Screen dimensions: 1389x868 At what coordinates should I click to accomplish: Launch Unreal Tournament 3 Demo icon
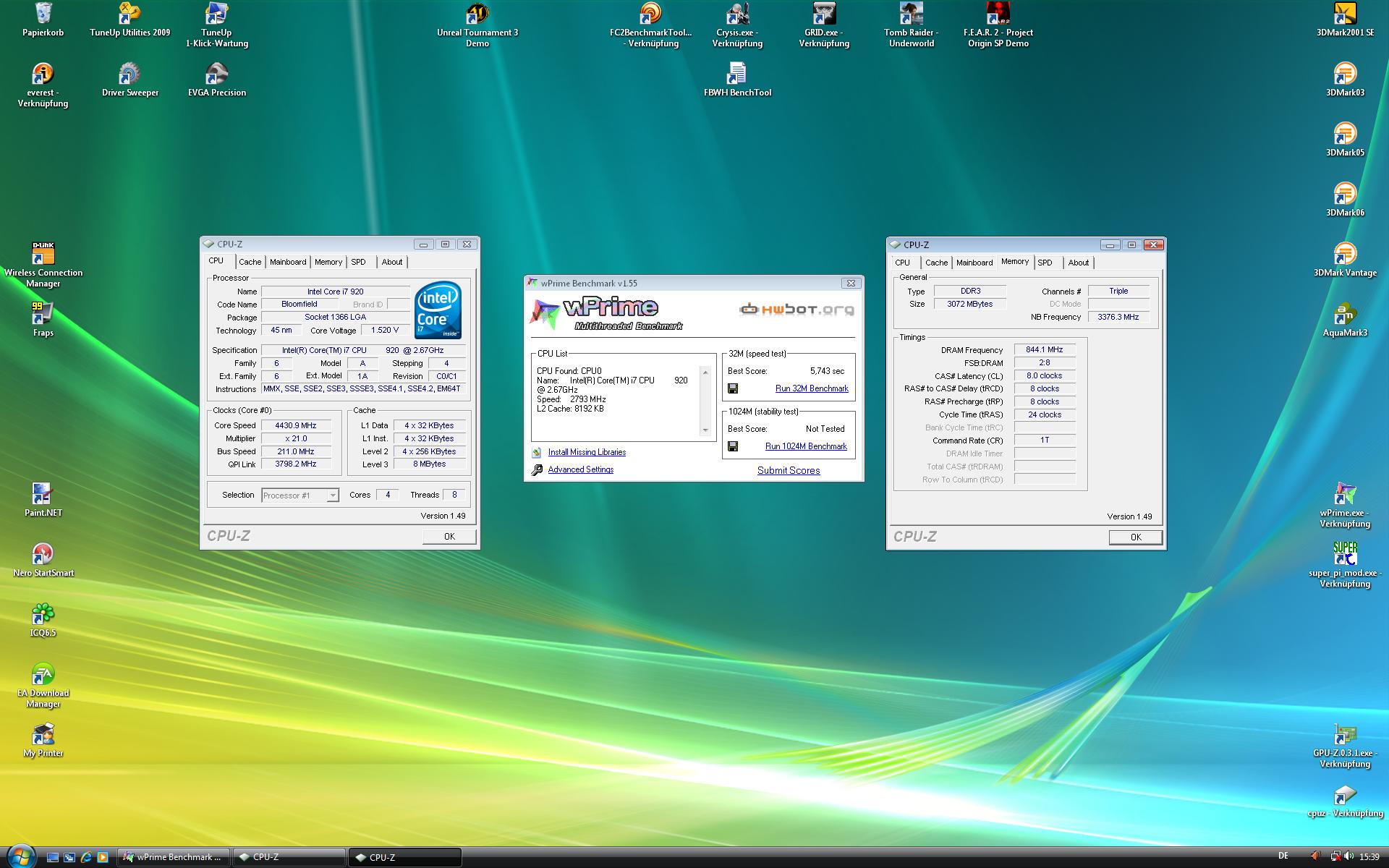point(477,25)
